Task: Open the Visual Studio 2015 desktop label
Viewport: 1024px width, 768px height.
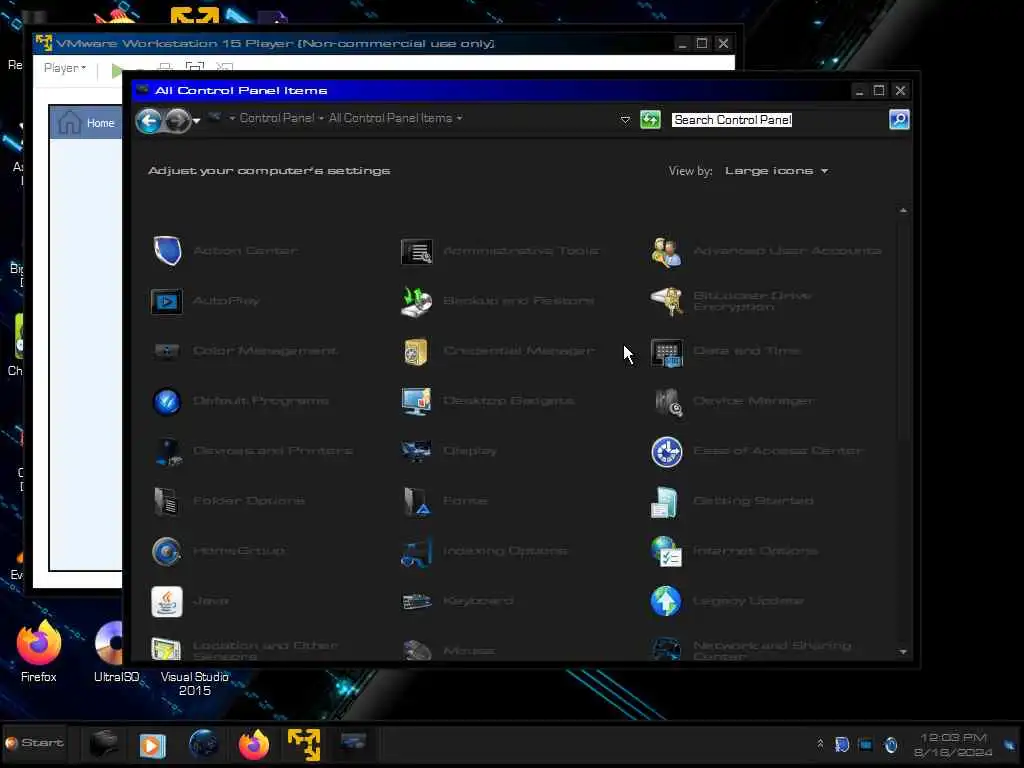Action: click(x=195, y=684)
